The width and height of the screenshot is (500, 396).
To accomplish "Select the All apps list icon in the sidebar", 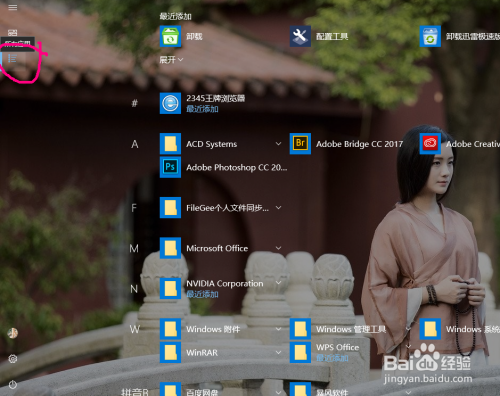I will (x=13, y=59).
